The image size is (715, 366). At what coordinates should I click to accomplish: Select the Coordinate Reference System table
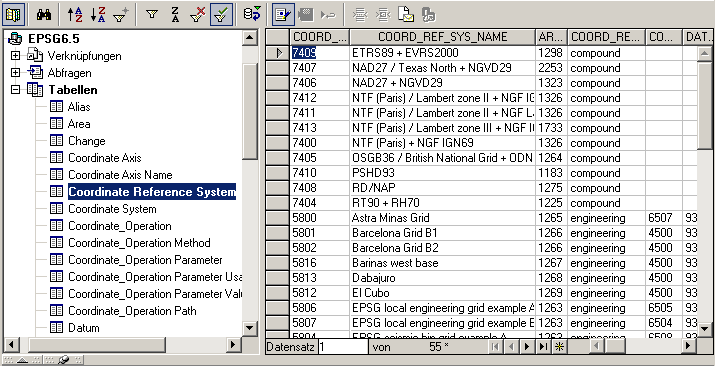[152, 192]
